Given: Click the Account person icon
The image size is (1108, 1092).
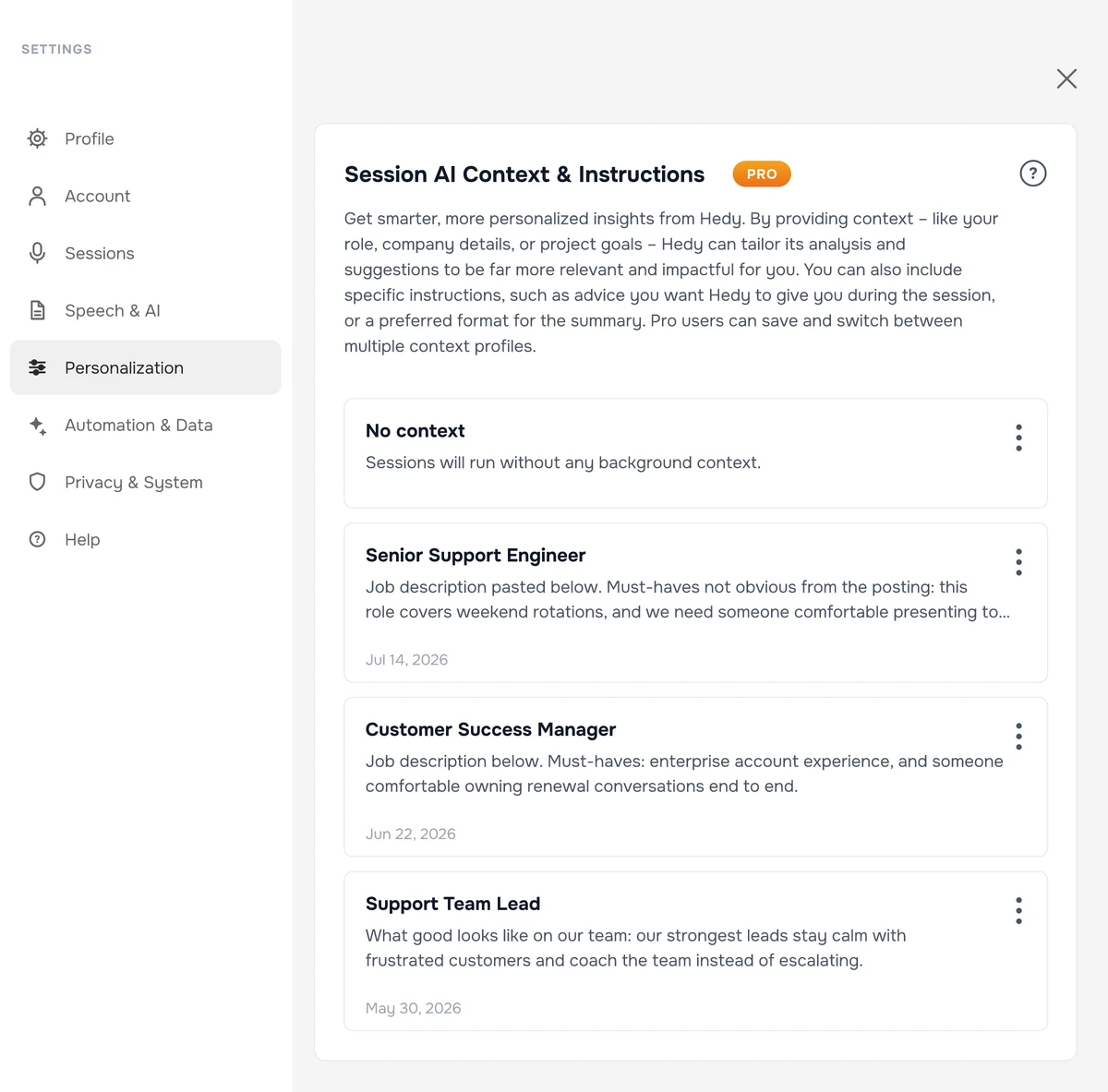Looking at the screenshot, I should point(37,196).
